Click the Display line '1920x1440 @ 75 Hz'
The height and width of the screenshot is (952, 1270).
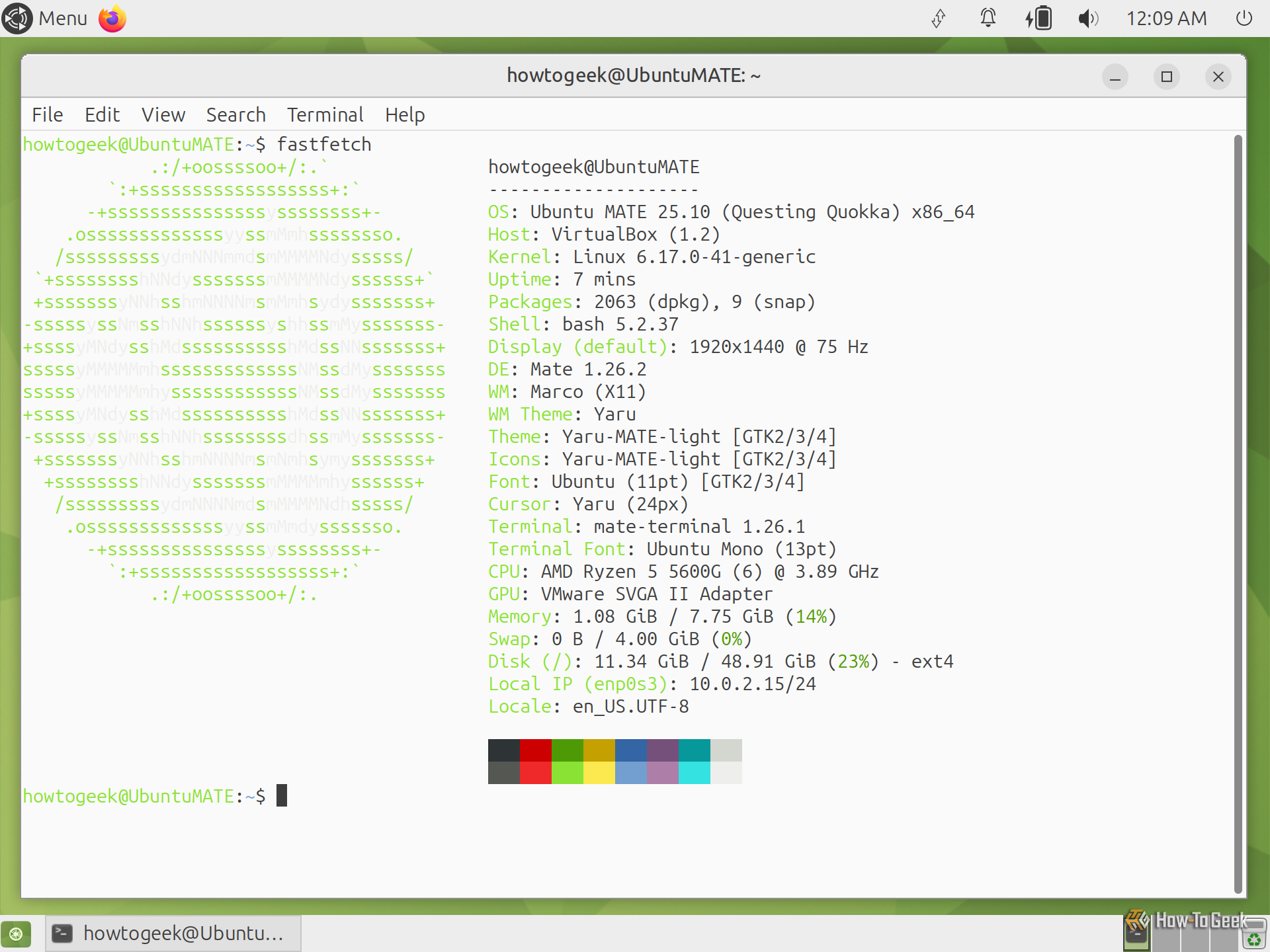tap(679, 346)
